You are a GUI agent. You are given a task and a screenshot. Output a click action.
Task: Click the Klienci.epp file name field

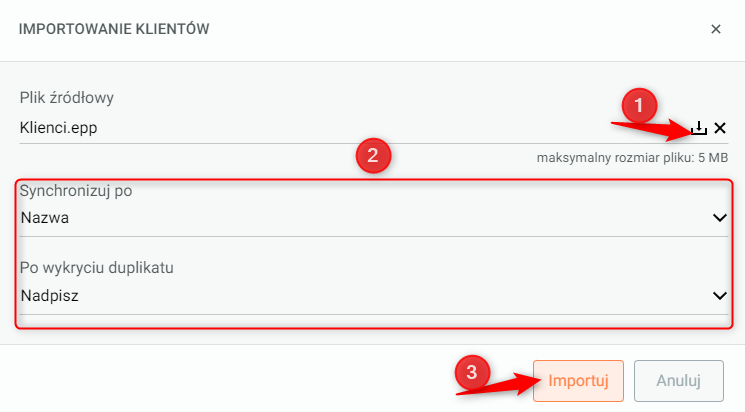pyautogui.click(x=300, y=128)
